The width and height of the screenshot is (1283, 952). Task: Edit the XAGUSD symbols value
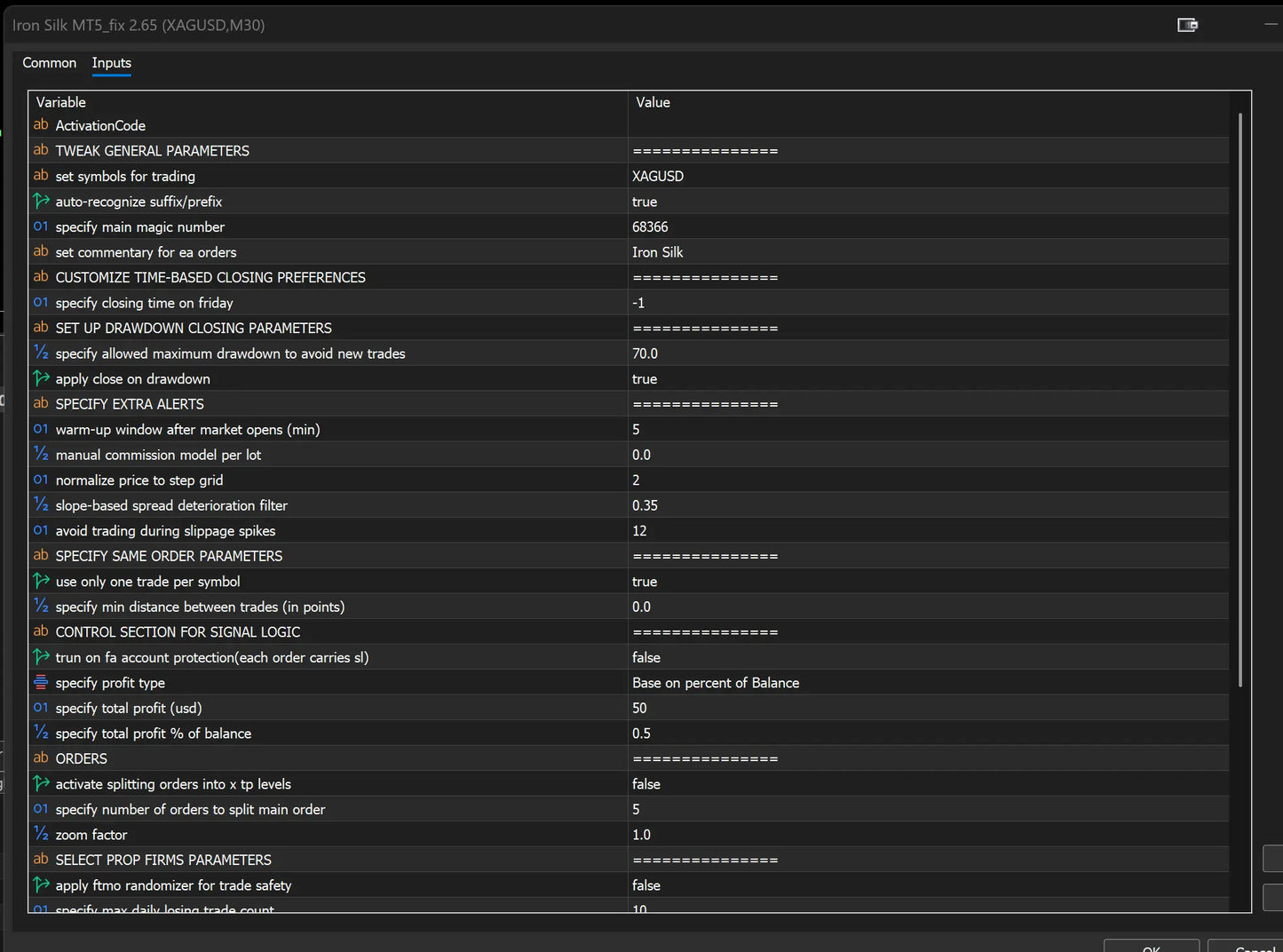[929, 176]
